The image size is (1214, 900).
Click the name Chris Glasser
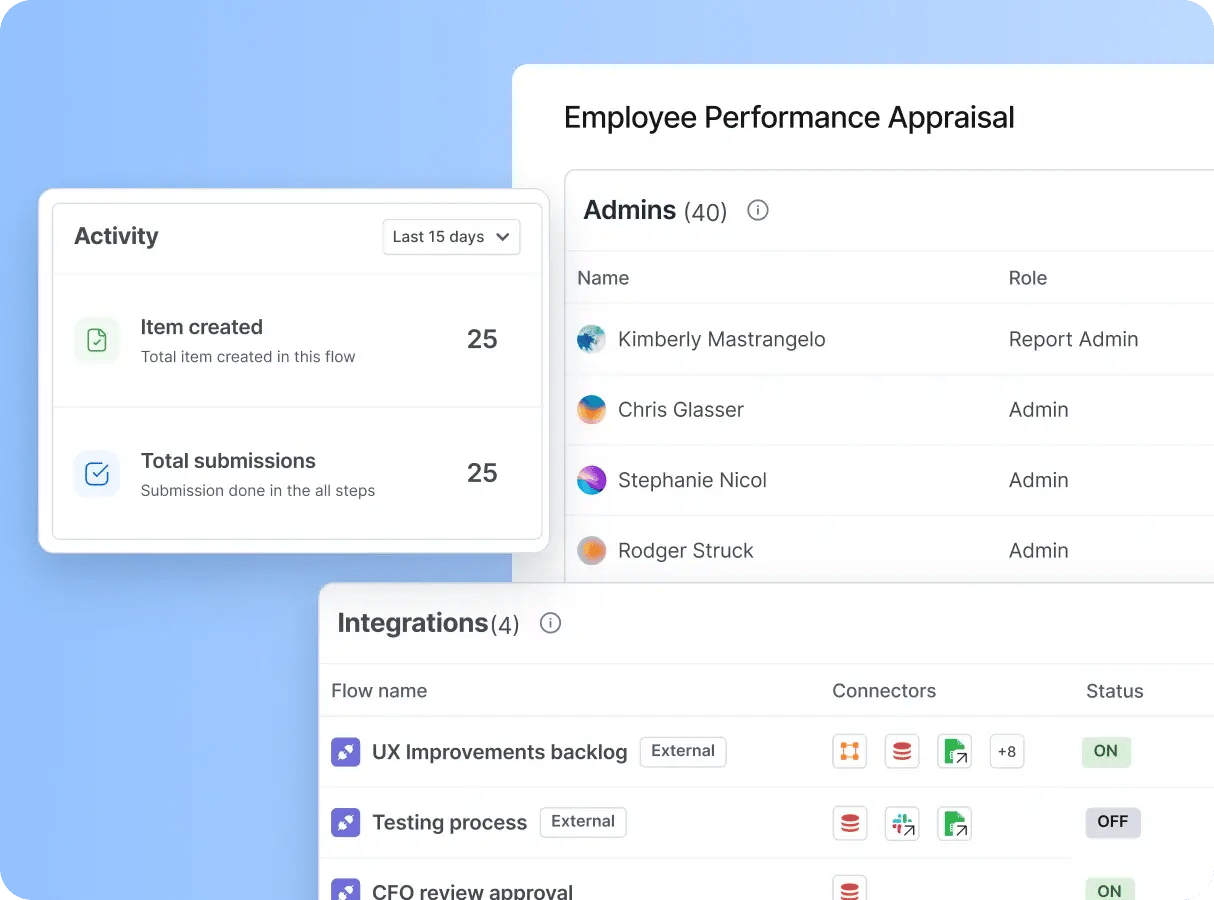[681, 410]
